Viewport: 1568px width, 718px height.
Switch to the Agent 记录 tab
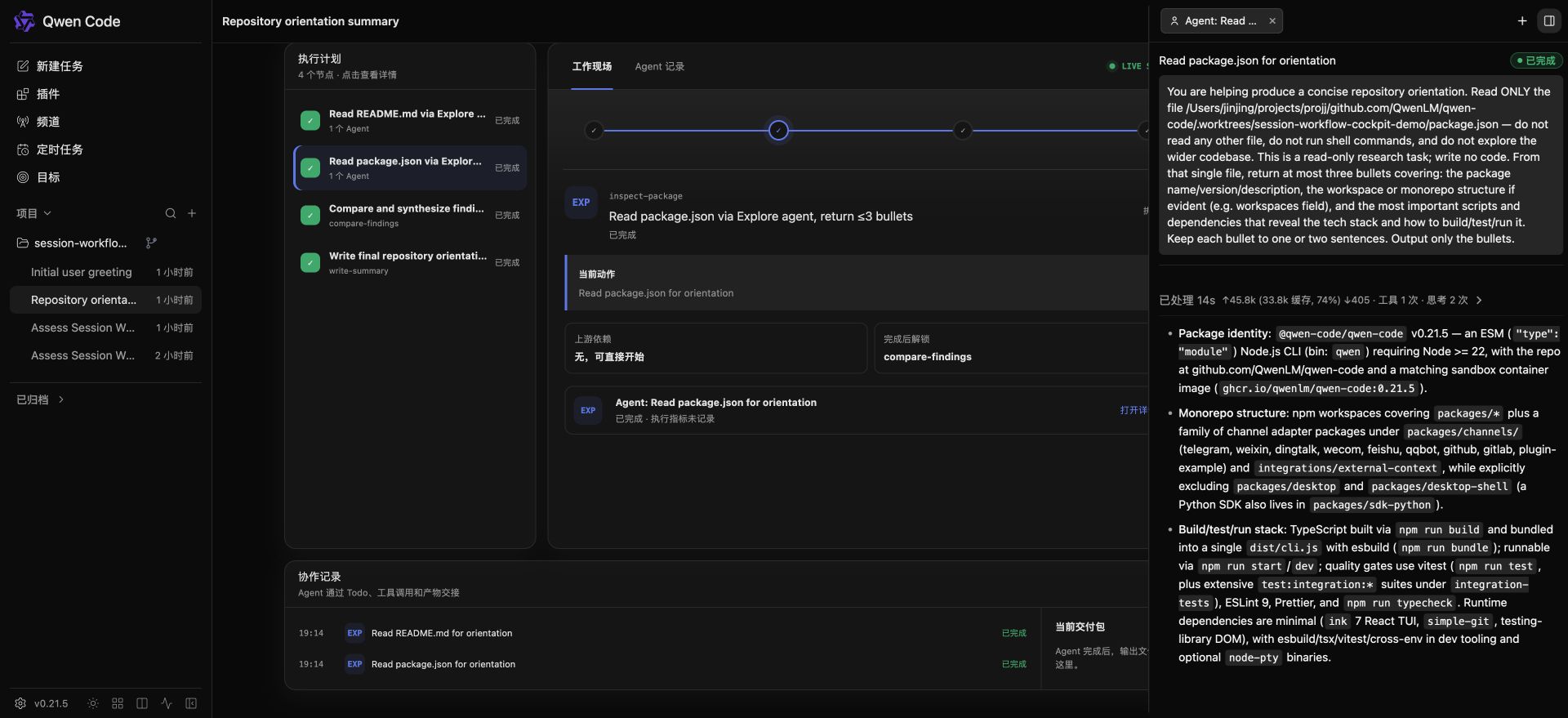click(660, 66)
